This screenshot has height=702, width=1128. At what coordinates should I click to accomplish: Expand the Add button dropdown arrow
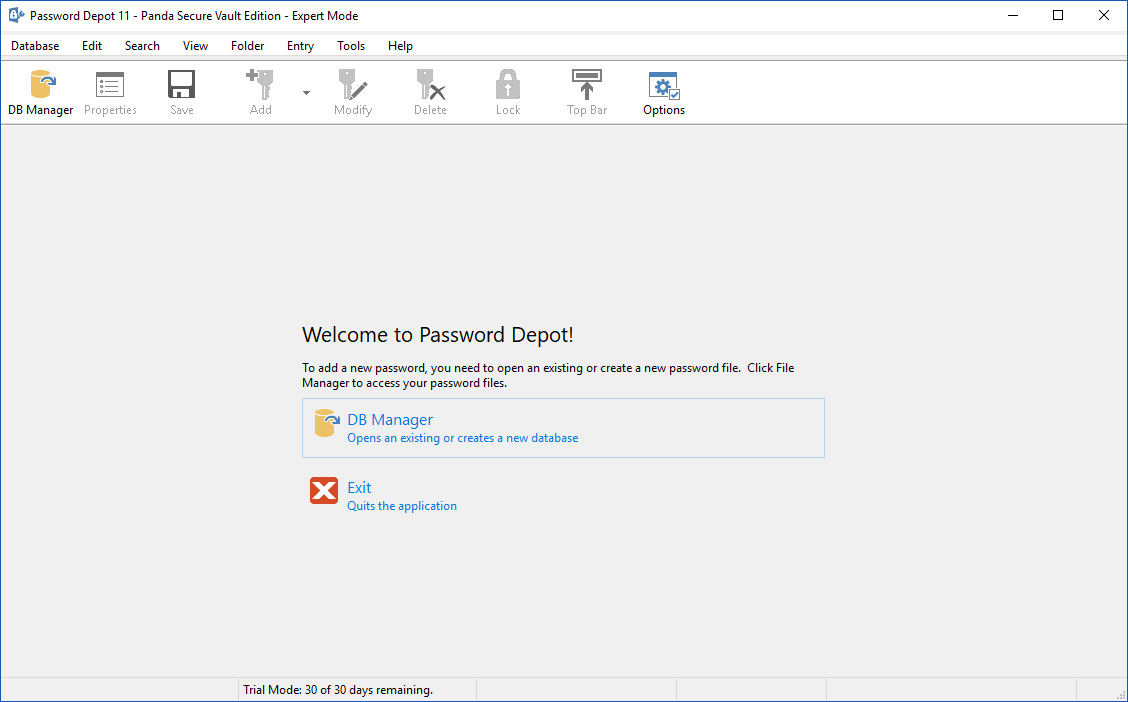pos(306,93)
